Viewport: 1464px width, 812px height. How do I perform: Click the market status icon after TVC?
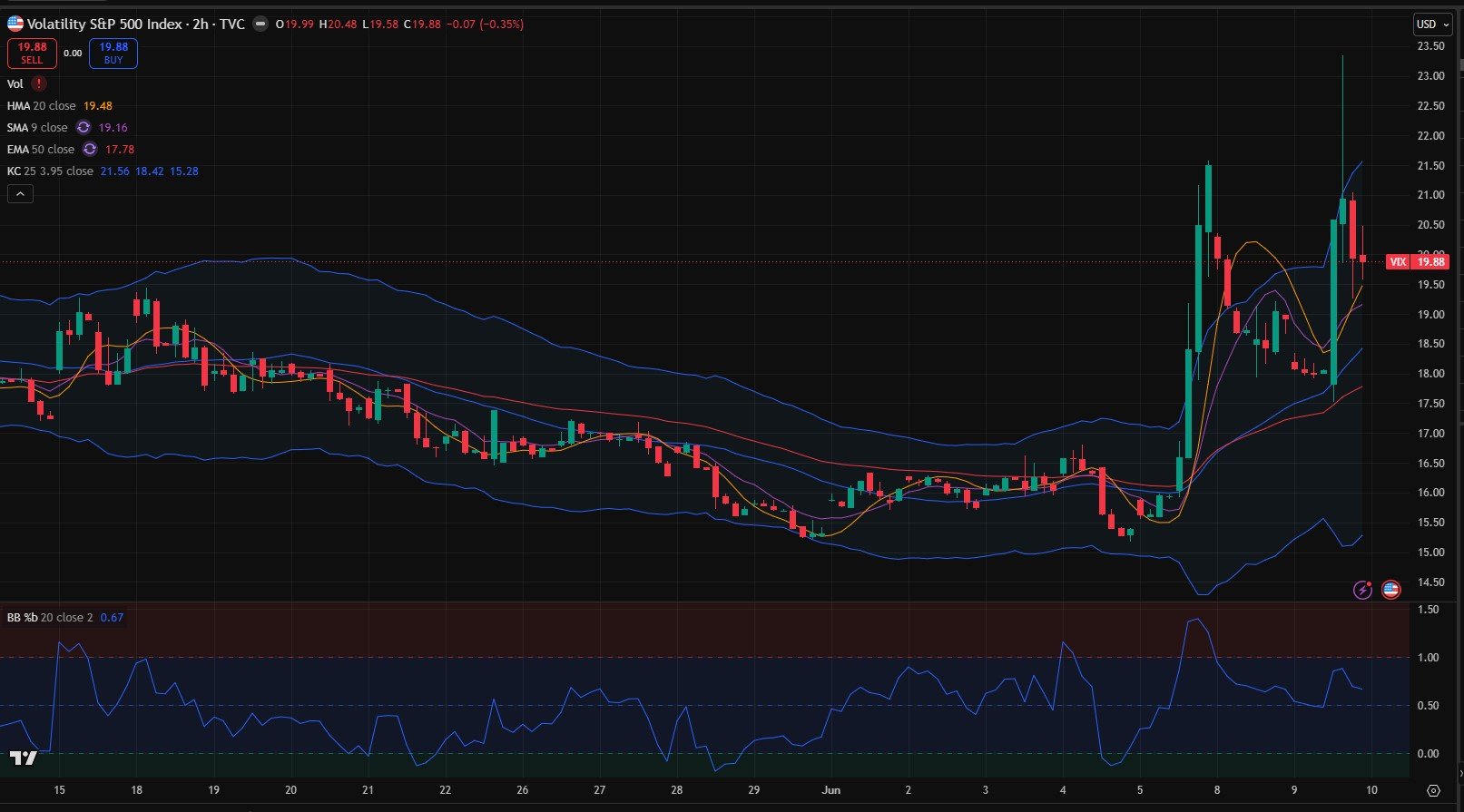pyautogui.click(x=260, y=24)
